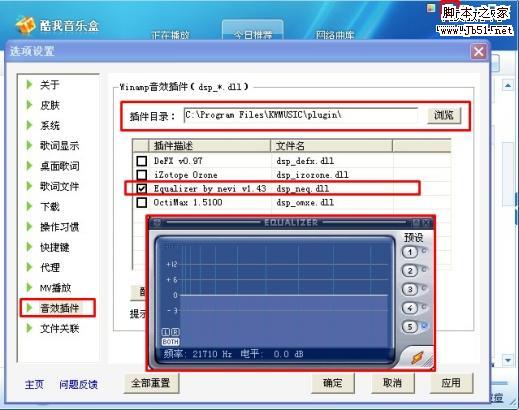Screen dimensions: 519x410
Task: Load equalizer preset 4
Action: (410, 308)
